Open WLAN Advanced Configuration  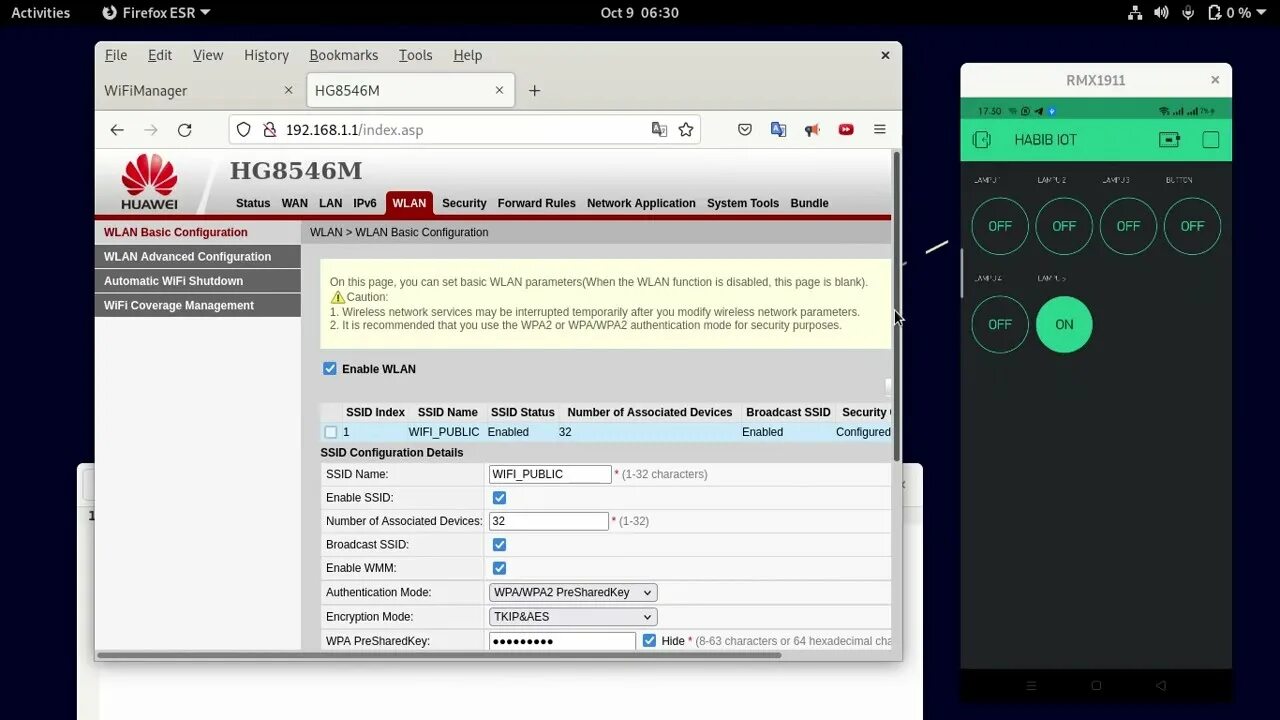[x=198, y=257]
